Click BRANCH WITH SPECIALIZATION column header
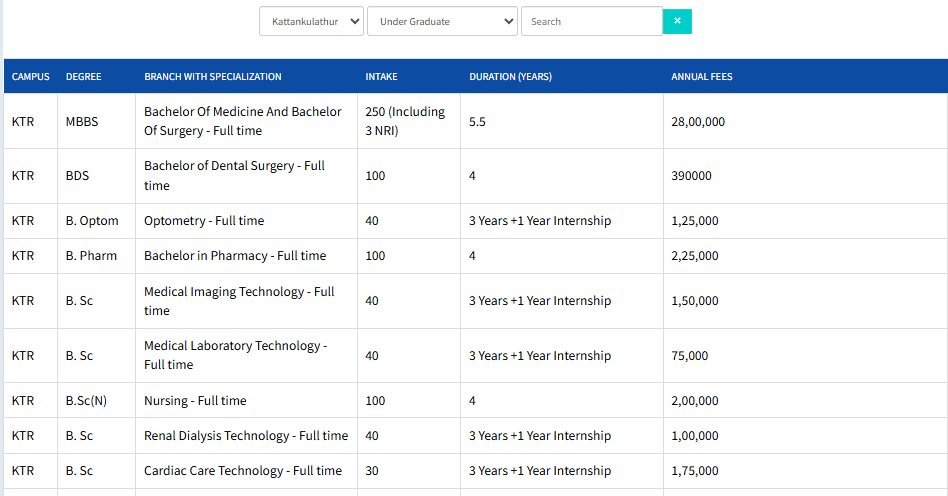This screenshot has width=948, height=496. 213,77
